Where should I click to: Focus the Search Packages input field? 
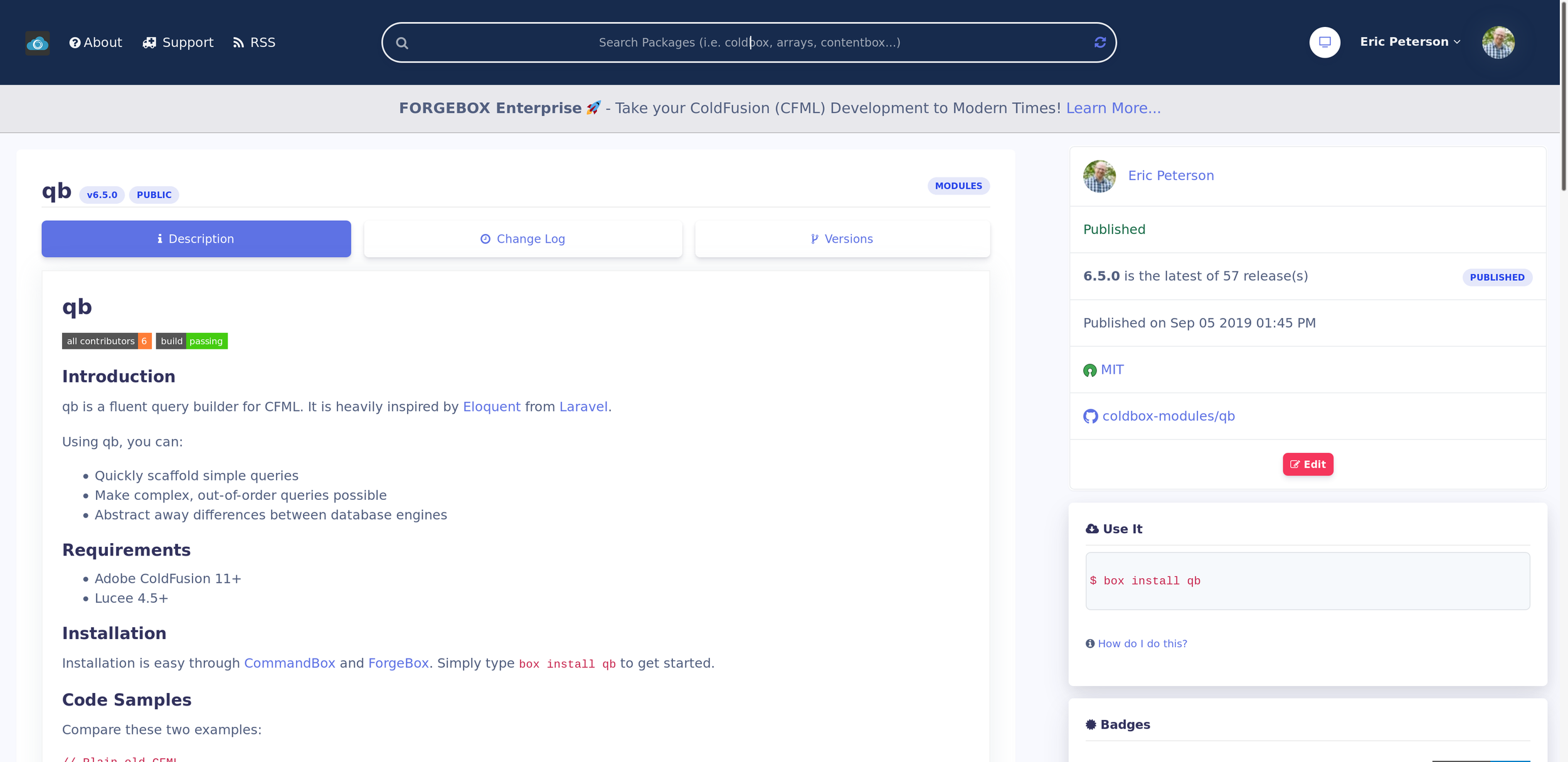749,43
